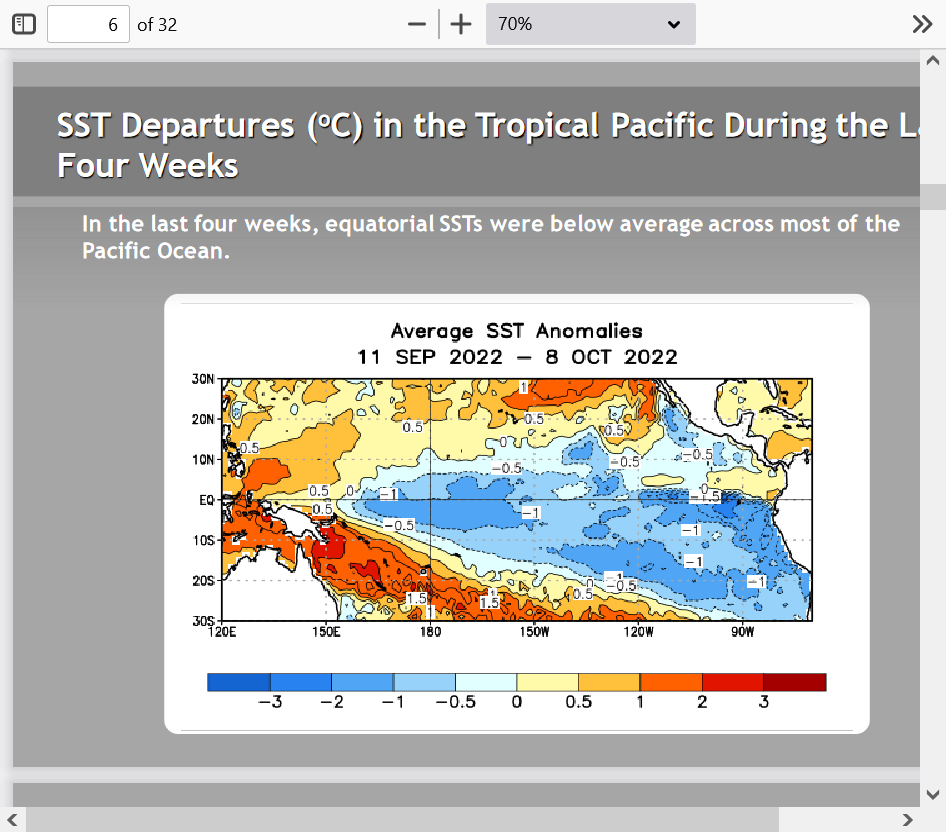946x832 pixels.
Task: Click the vertical scrollbar down arrow
Action: point(933,794)
